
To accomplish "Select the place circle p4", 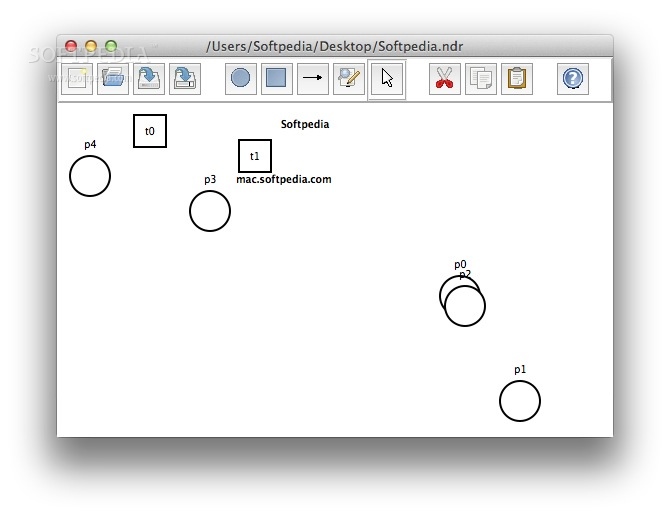I will [x=90, y=176].
